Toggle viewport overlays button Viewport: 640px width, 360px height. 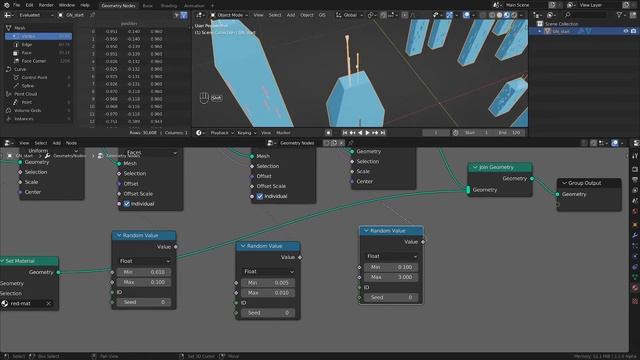467,15
